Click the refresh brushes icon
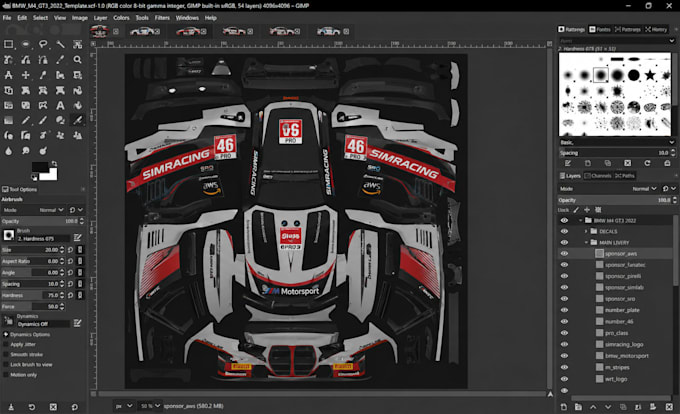This screenshot has height=414, width=680. [647, 163]
